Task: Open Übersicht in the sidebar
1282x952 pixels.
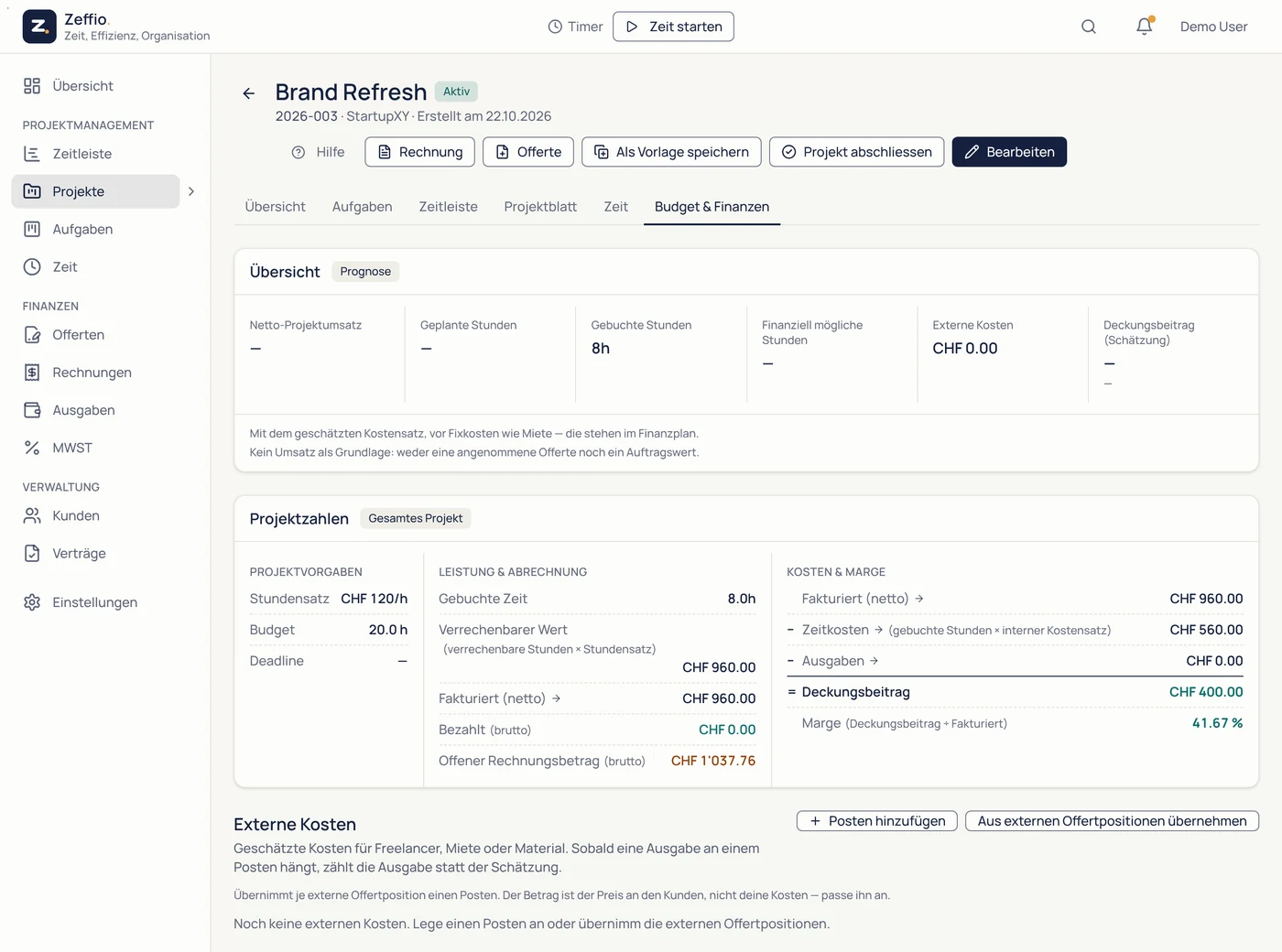Action: [96, 86]
